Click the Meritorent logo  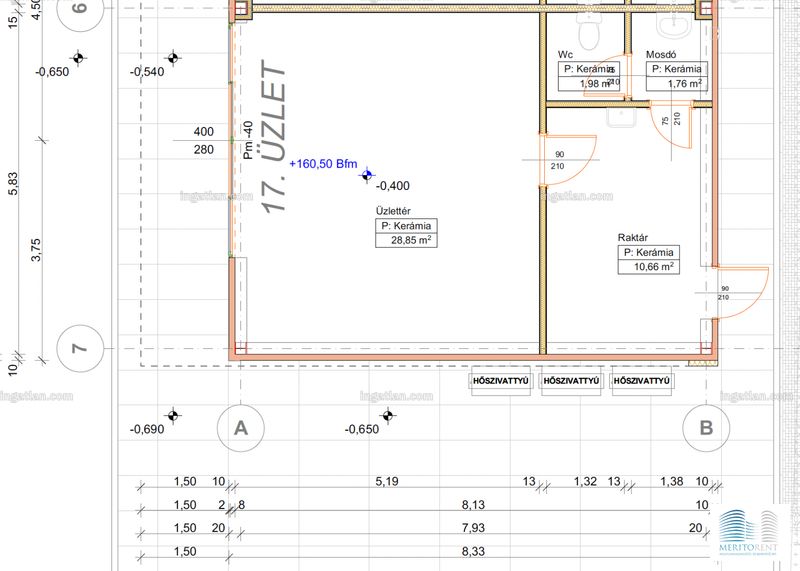(x=748, y=532)
